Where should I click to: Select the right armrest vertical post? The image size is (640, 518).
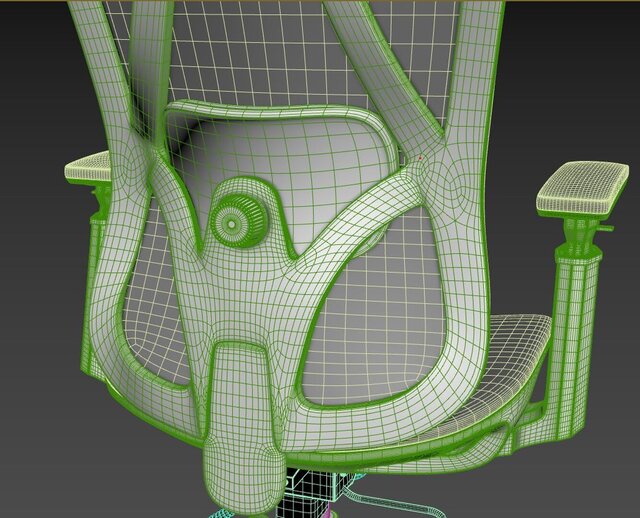[x=575, y=341]
